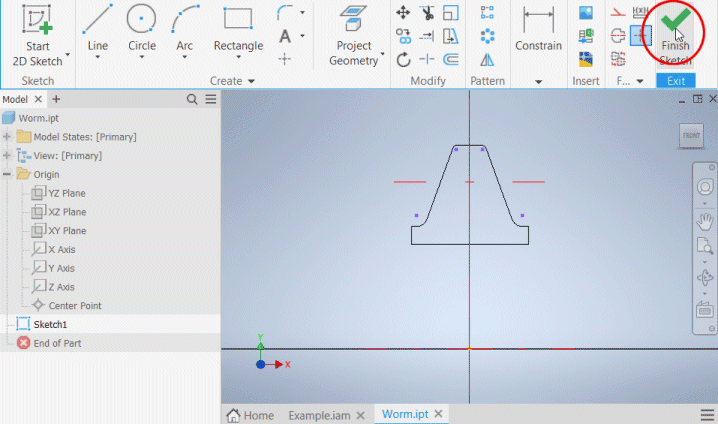Viewport: 718px width, 424px height.
Task: Select the Rectangle tool
Action: [x=238, y=18]
